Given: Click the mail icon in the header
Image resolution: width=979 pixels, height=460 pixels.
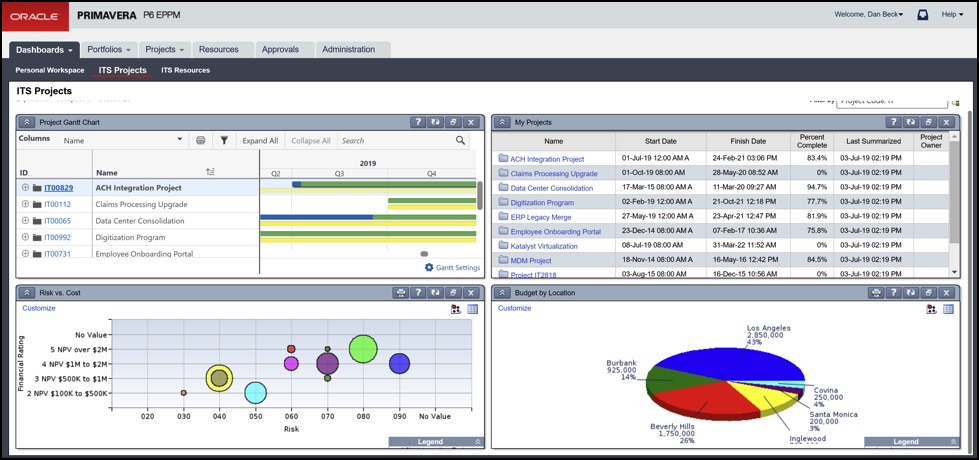Looking at the screenshot, I should tap(922, 15).
